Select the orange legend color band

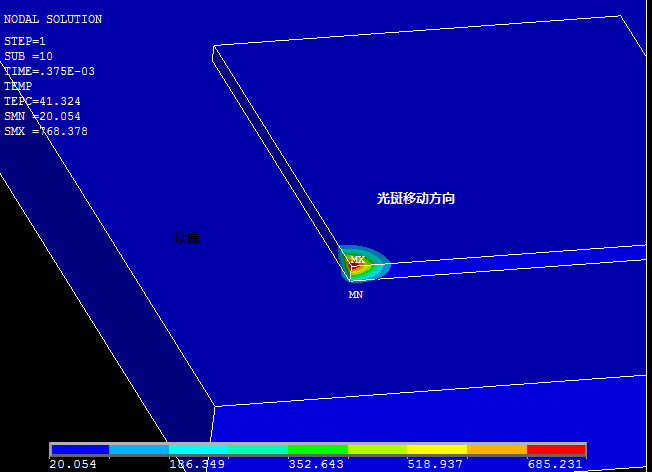[496, 450]
